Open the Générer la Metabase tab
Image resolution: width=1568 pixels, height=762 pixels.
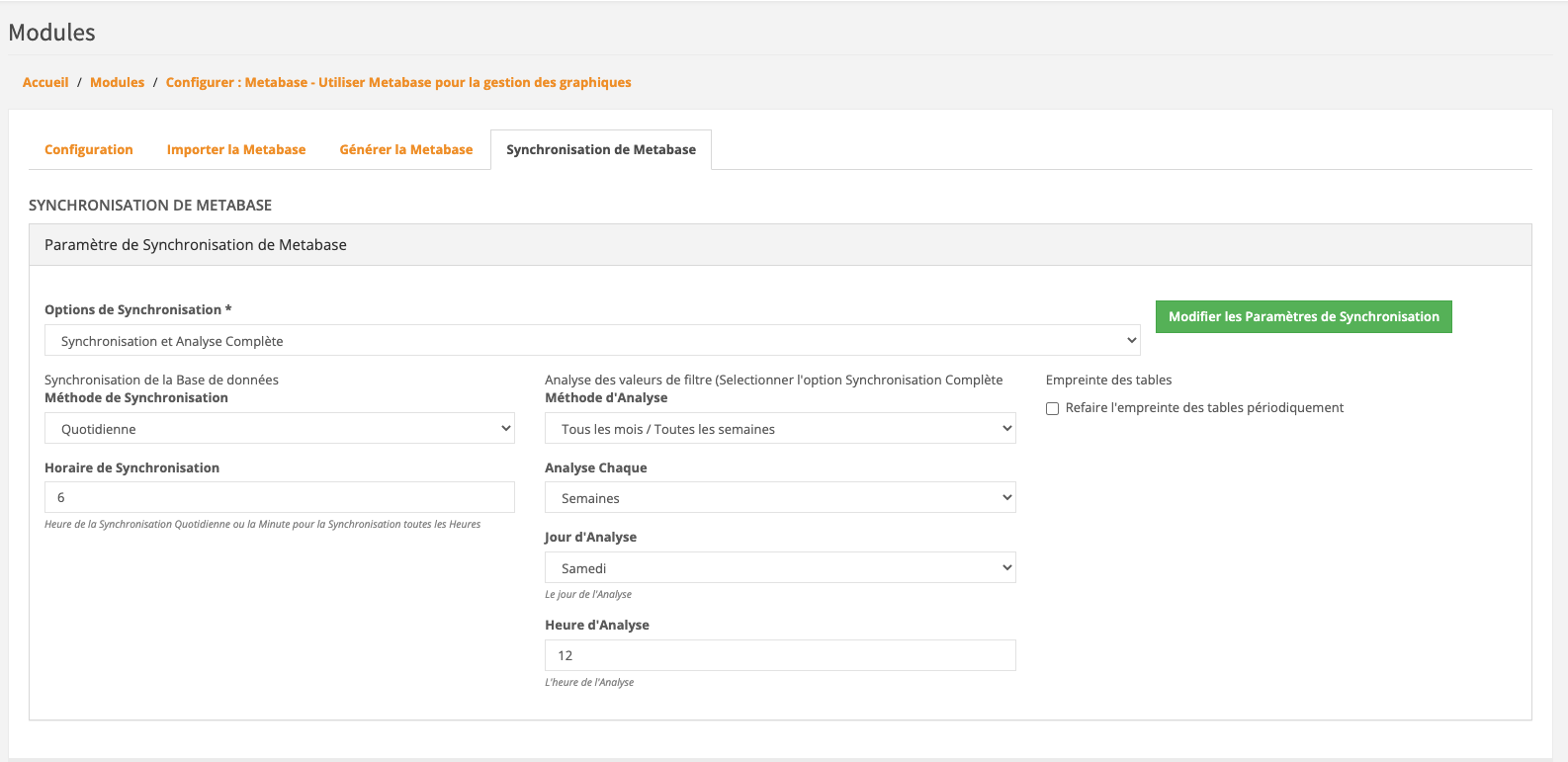point(406,149)
